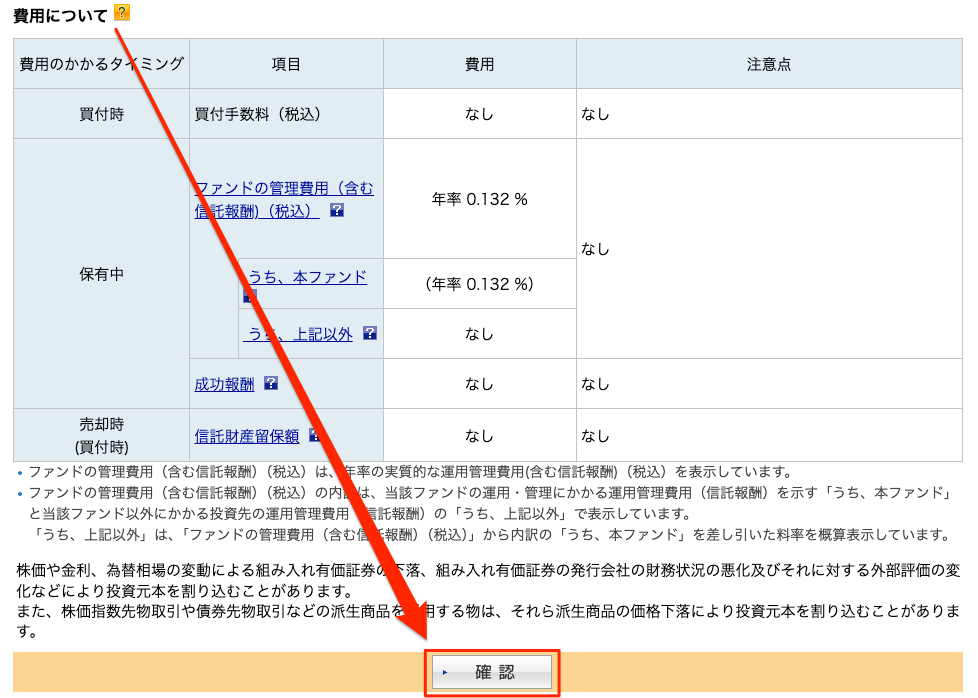Open the 成功報酬 link
The height and width of the screenshot is (698, 978).
(x=223, y=384)
